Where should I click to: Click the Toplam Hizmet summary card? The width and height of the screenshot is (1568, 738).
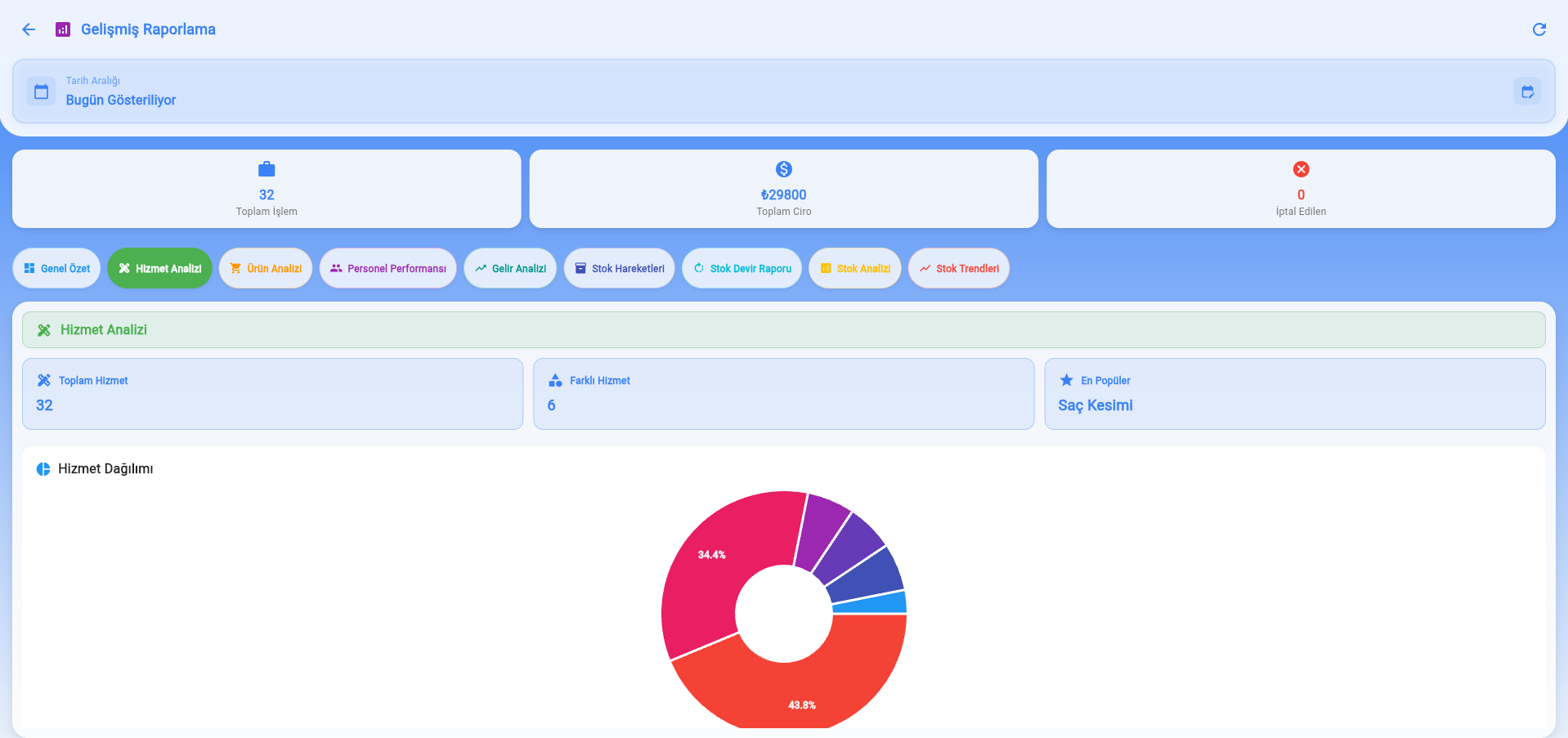[x=272, y=394]
